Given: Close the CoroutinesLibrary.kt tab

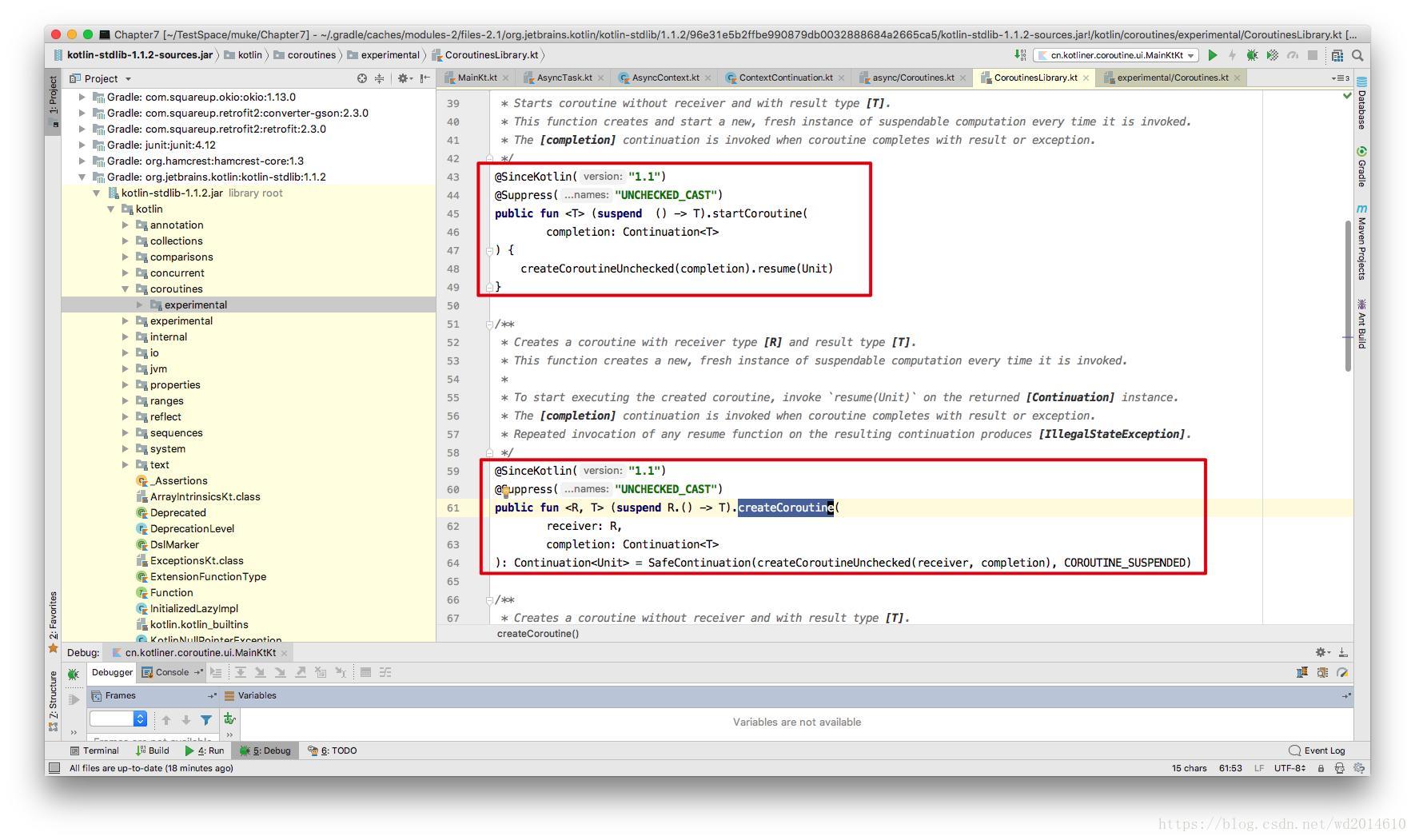Looking at the screenshot, I should 1086,78.
